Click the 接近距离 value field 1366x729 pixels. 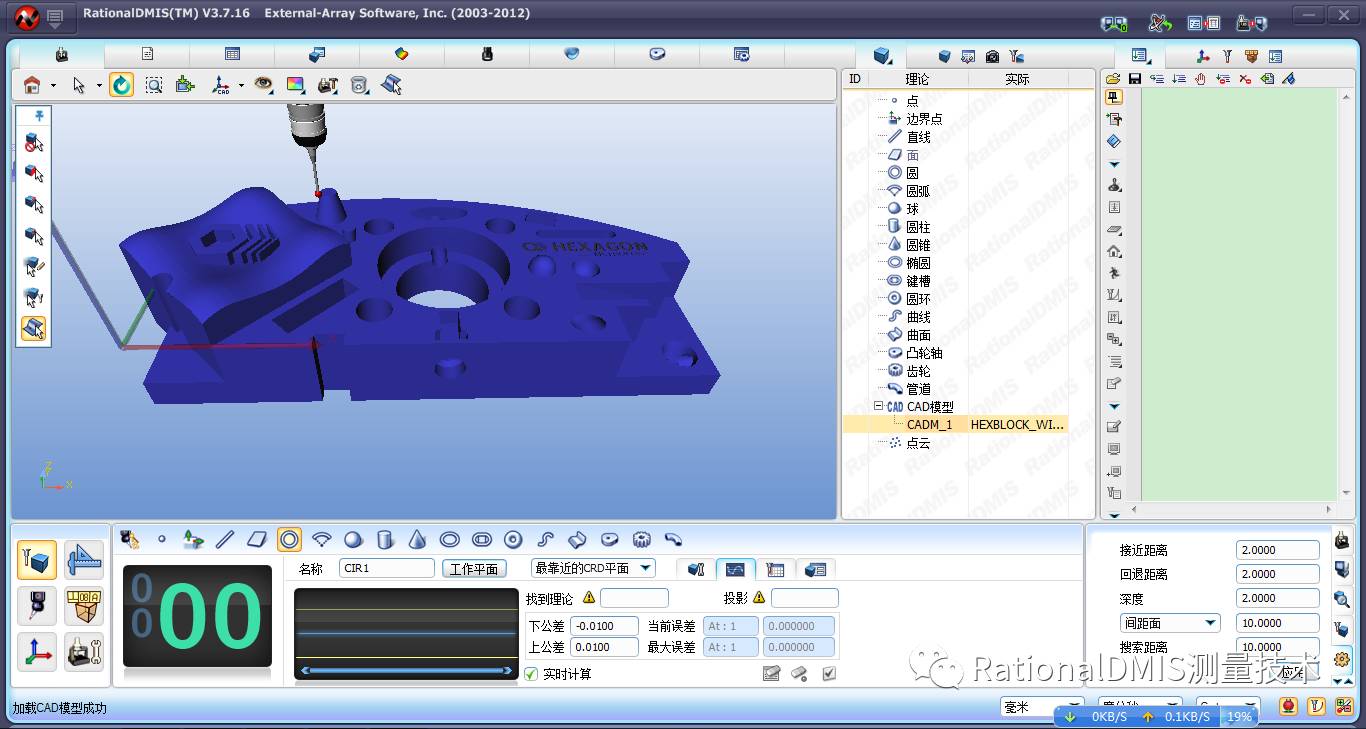coord(1278,550)
